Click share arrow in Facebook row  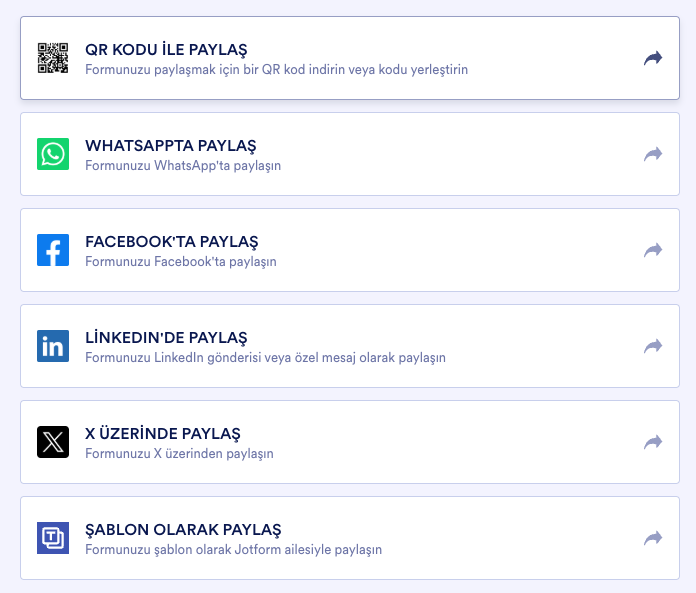[x=653, y=250]
